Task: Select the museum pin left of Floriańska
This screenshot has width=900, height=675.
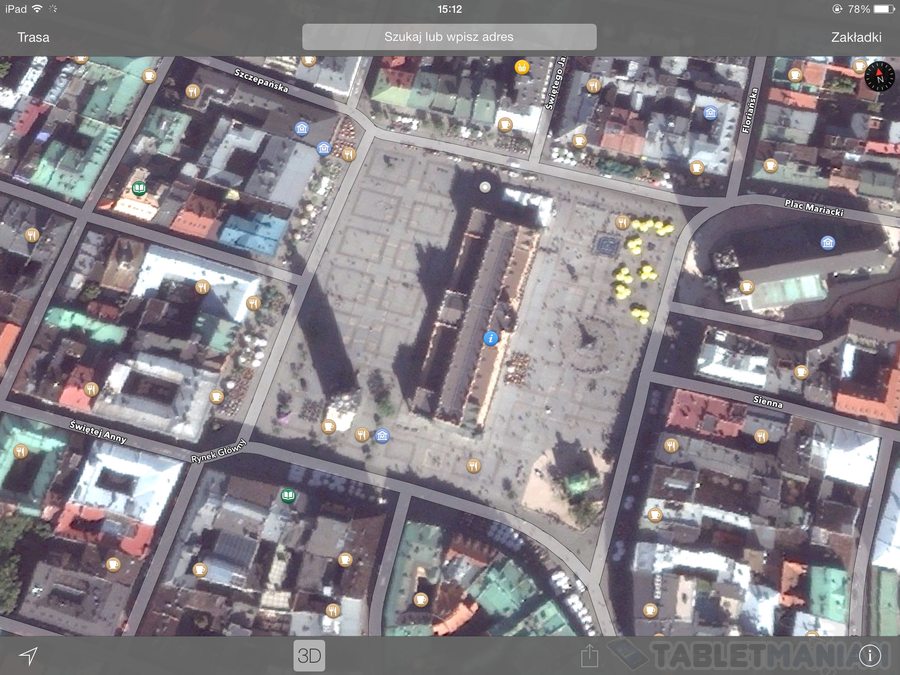Action: point(710,113)
